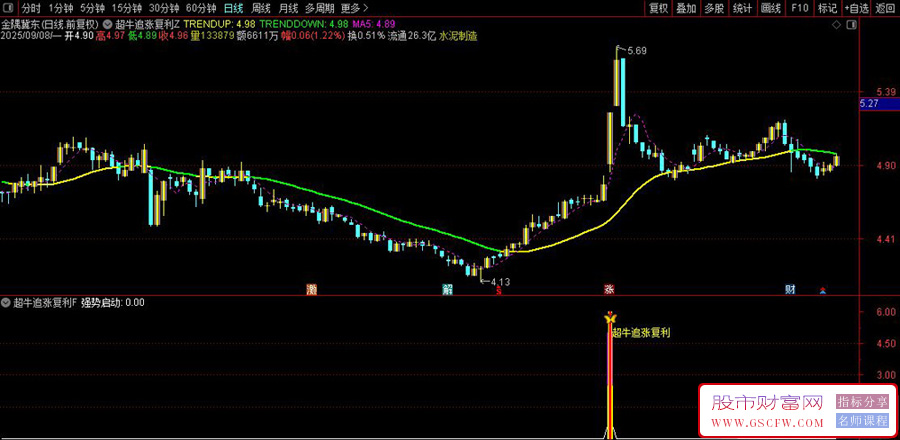Click the 强势启动: 0.00 value
Viewport: 900px width, 440px height.
[112, 302]
